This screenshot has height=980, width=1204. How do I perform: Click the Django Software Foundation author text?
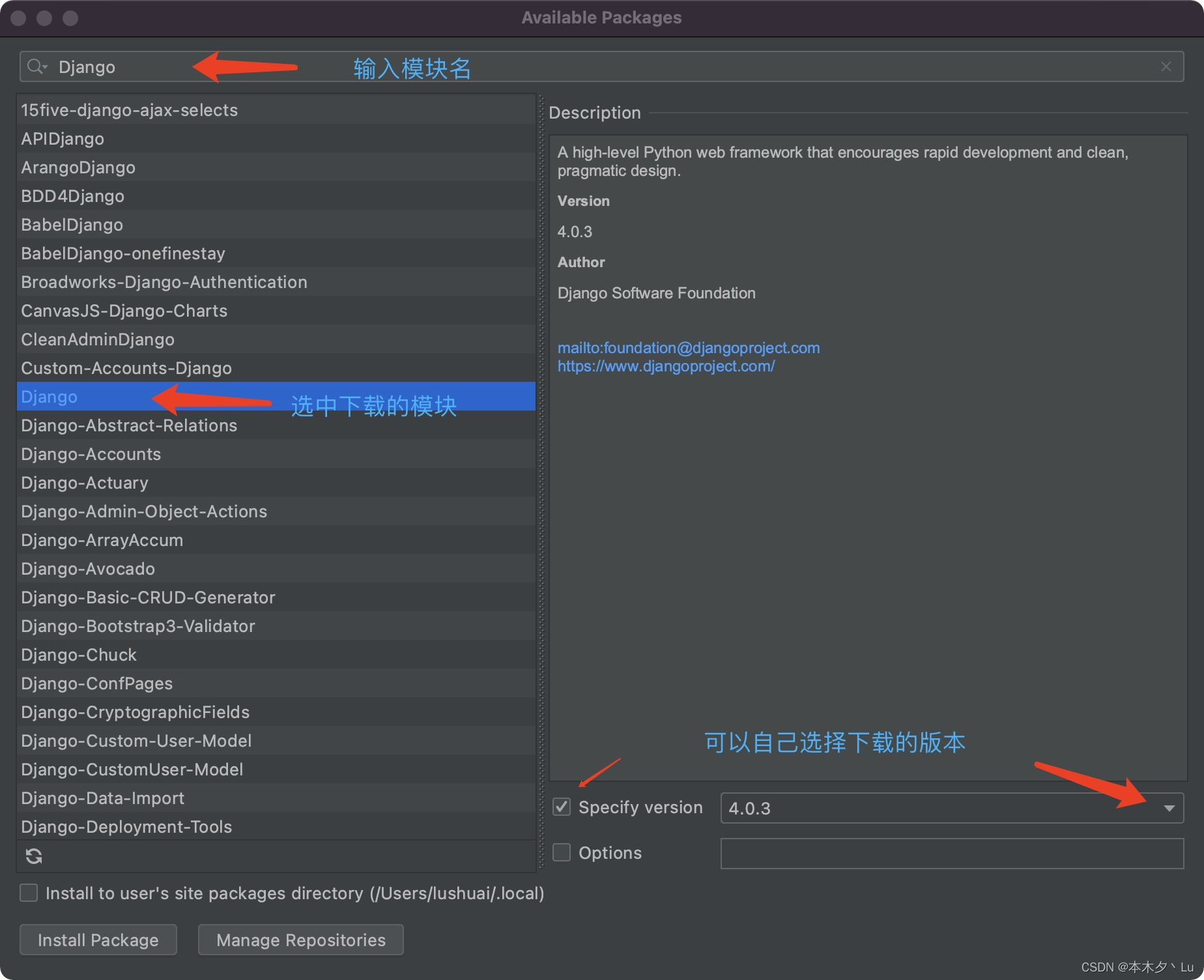(656, 293)
